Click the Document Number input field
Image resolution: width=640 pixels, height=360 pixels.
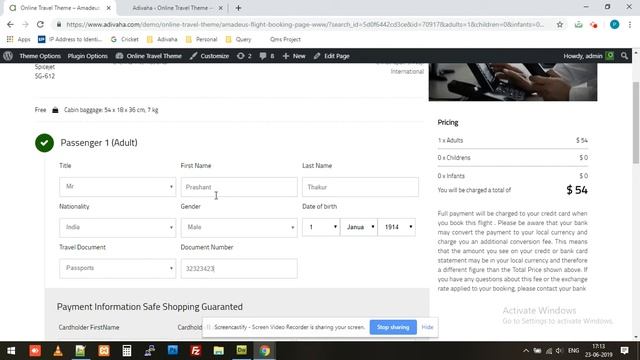239,268
